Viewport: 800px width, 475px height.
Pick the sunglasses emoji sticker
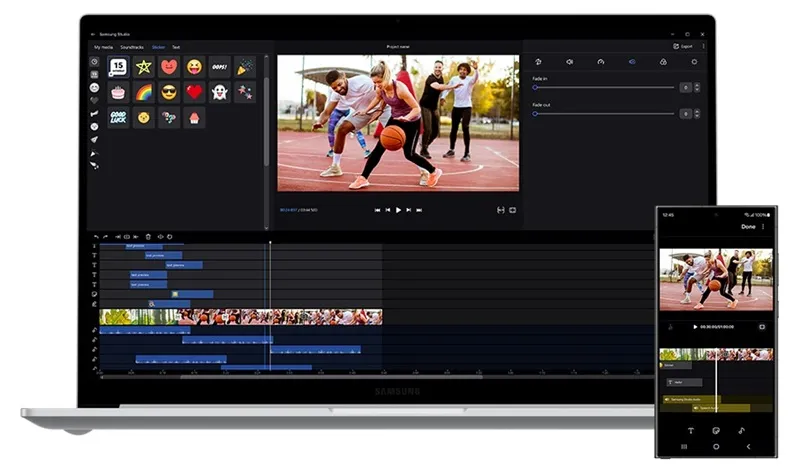169,92
